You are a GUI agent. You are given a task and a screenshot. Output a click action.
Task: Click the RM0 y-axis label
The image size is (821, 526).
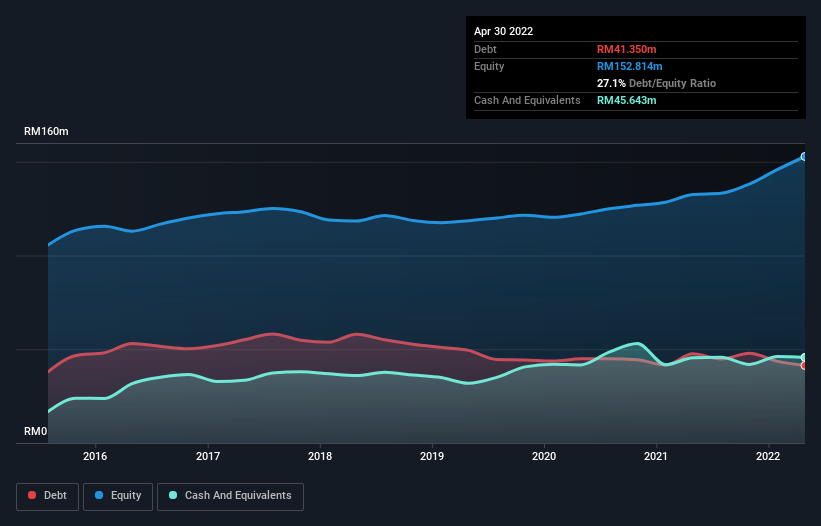[36, 431]
